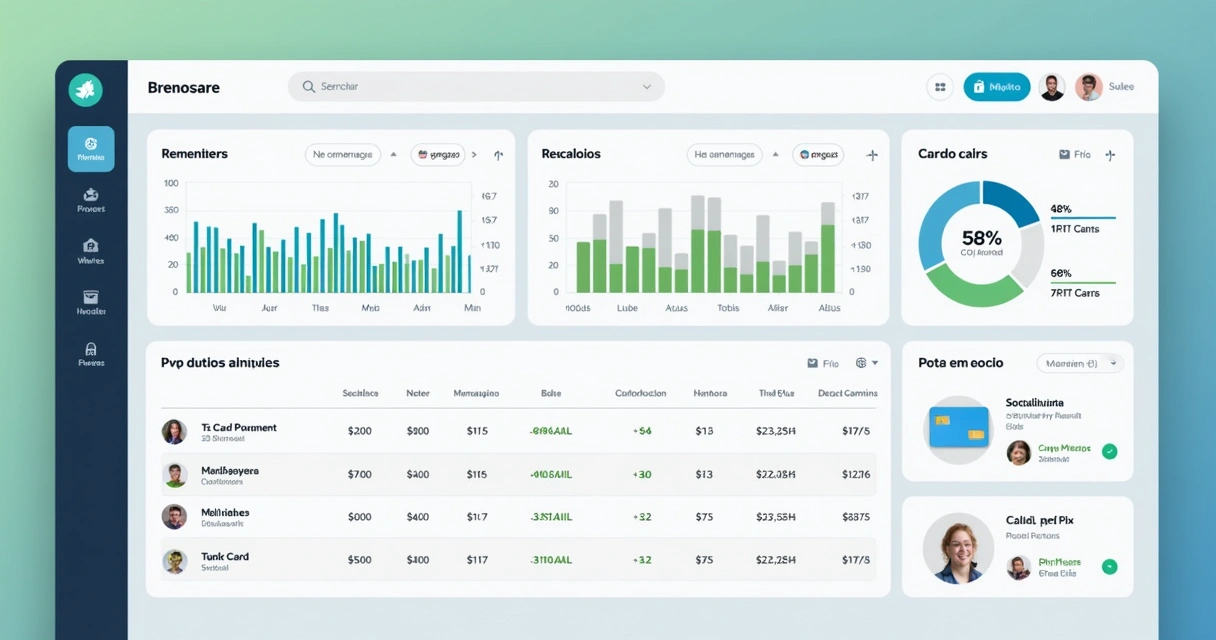Toggle the green checkmark in Calid pef Pix card
1216x640 pixels.
(1109, 566)
